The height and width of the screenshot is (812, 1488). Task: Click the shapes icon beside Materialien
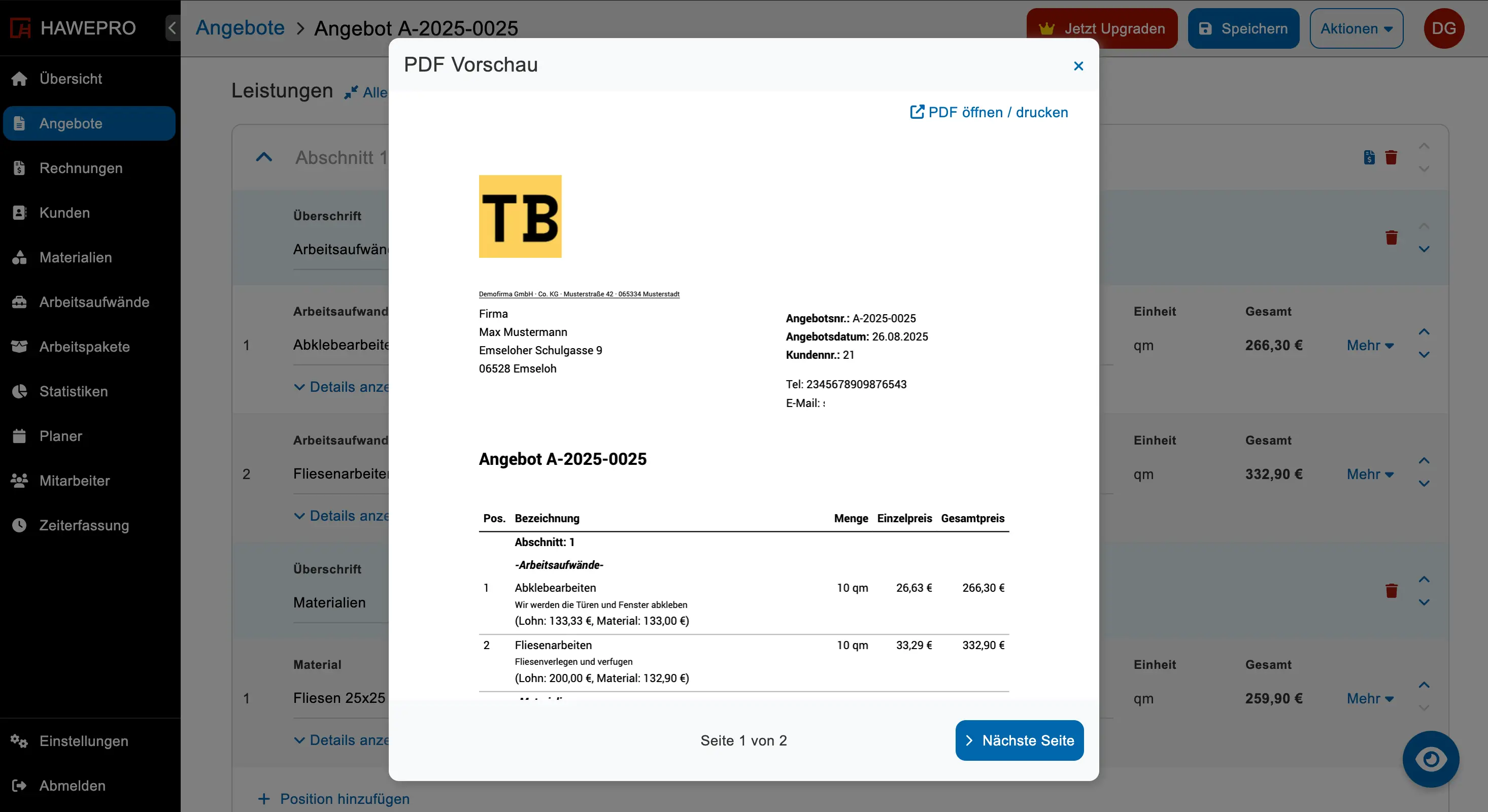[x=19, y=258]
